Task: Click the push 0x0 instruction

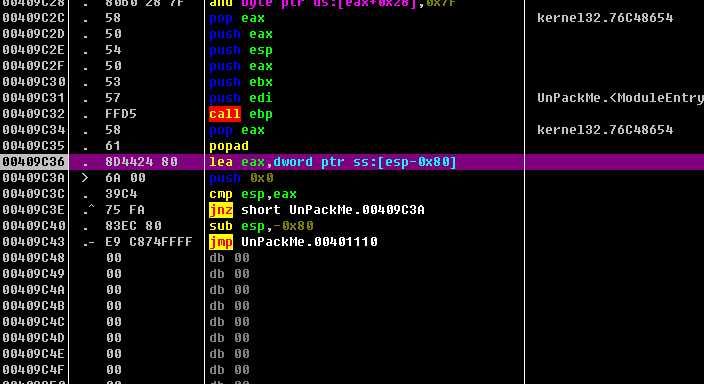Action: [x=241, y=178]
